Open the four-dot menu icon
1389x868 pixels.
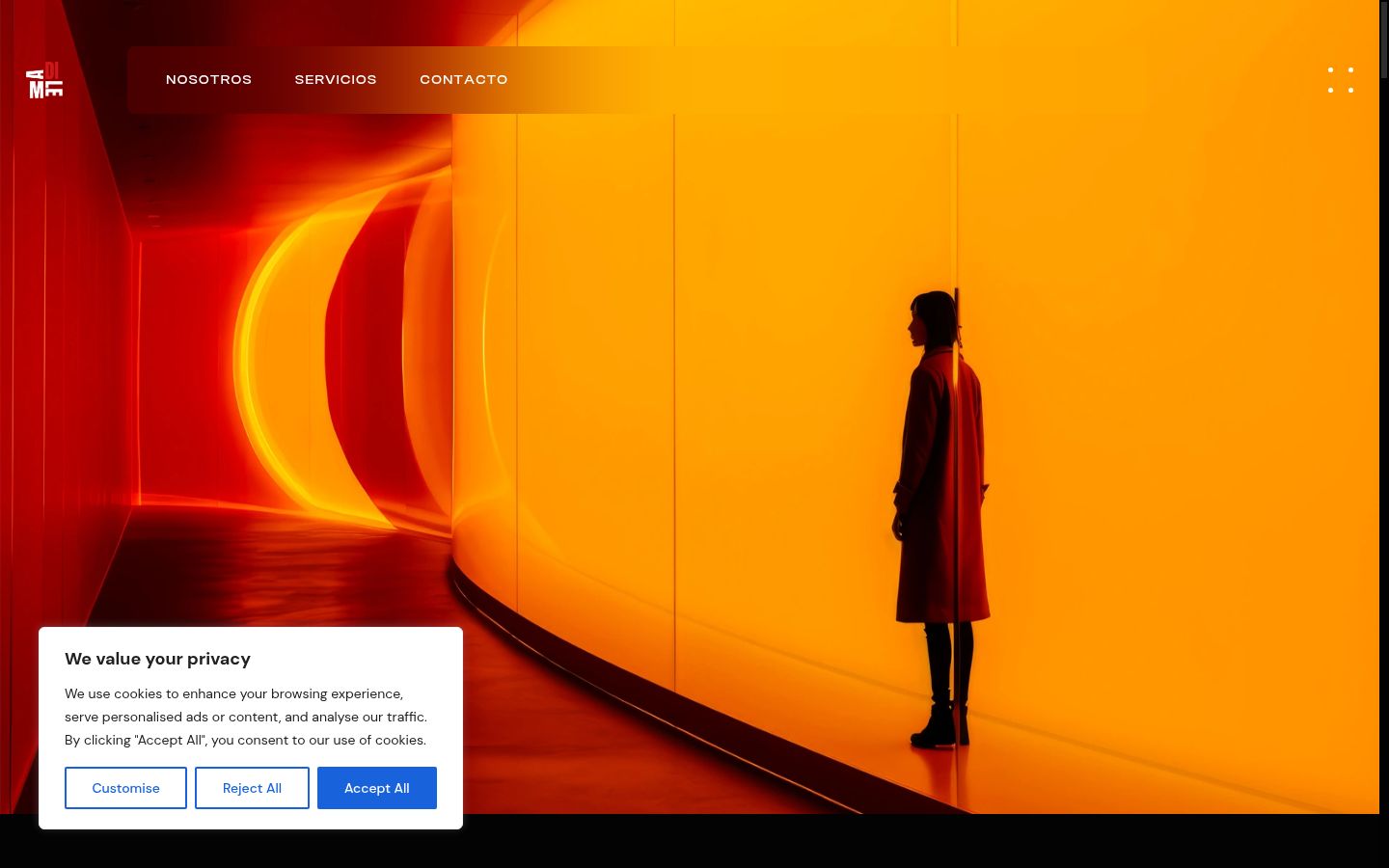(1341, 80)
